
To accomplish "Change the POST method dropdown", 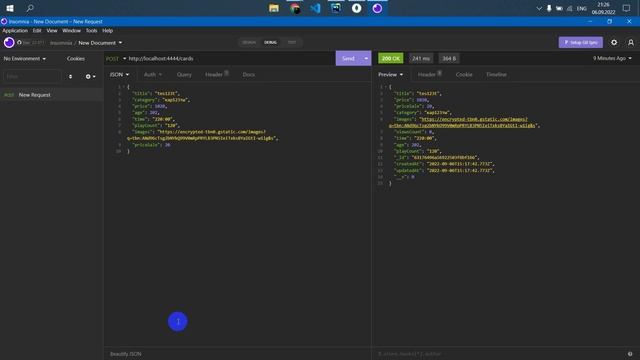I will pos(116,59).
